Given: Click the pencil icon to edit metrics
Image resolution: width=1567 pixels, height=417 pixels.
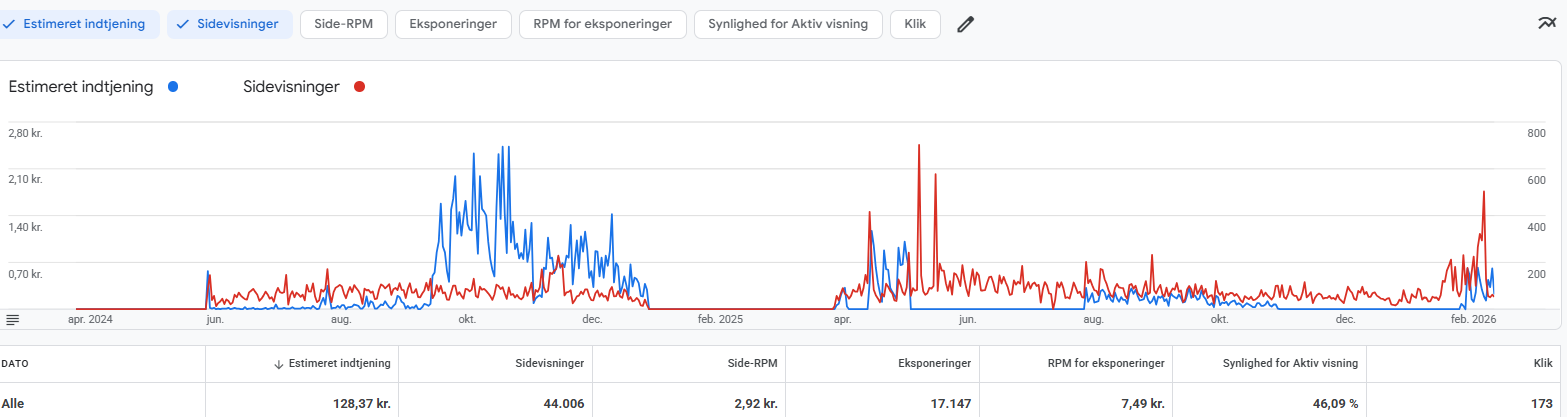Looking at the screenshot, I should [x=965, y=25].
